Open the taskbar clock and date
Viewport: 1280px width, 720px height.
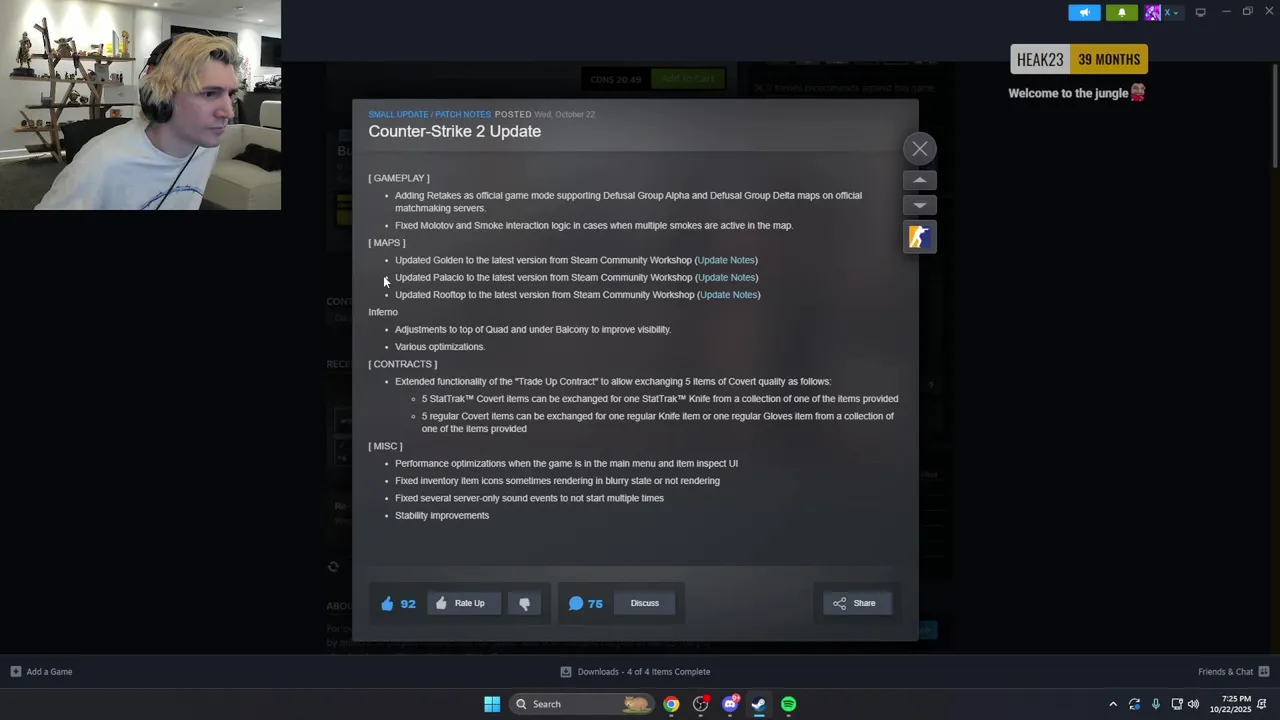[x=1230, y=704]
